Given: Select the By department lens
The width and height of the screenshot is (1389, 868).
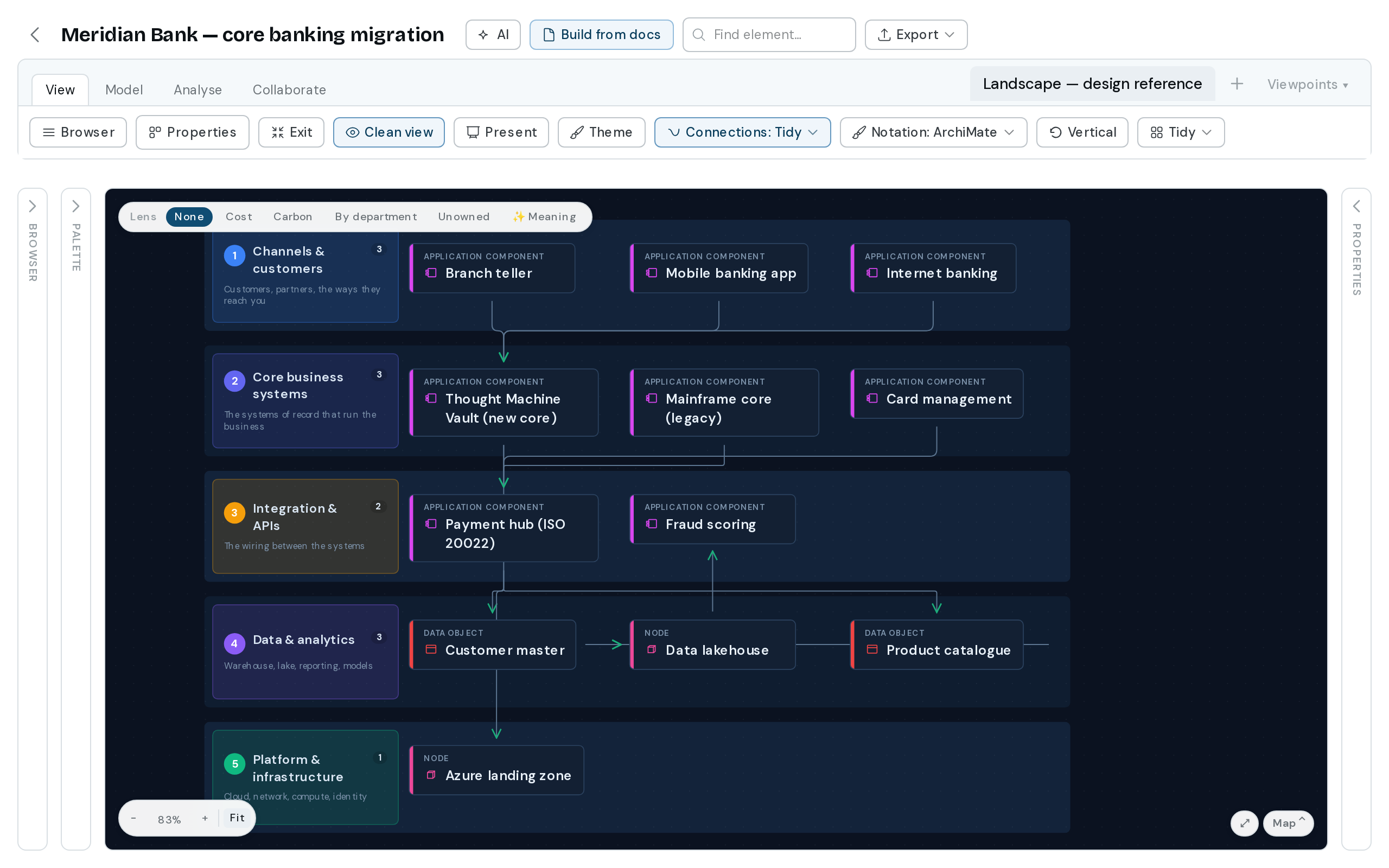Looking at the screenshot, I should point(376,216).
